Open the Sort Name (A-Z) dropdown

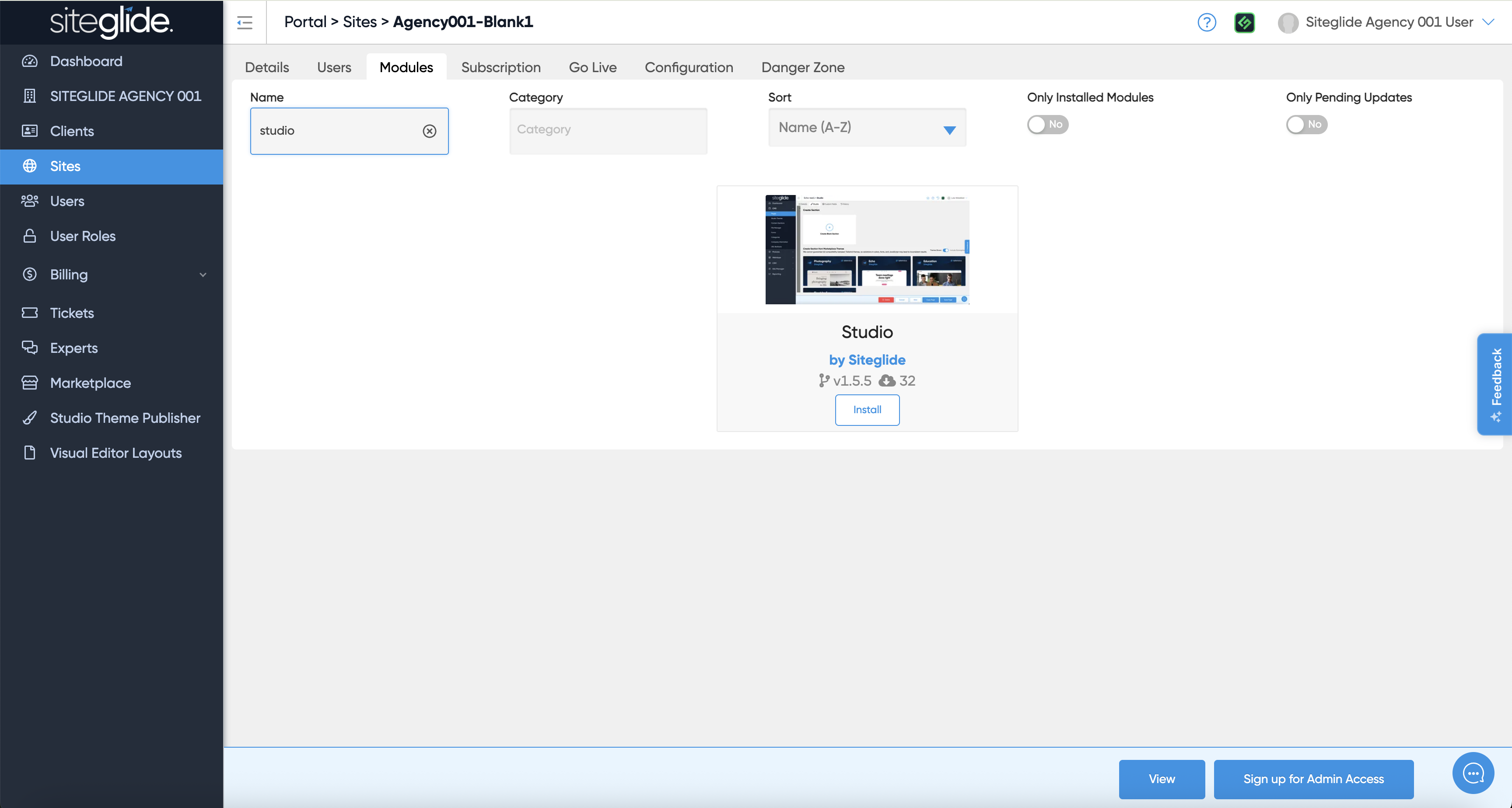pos(866,128)
